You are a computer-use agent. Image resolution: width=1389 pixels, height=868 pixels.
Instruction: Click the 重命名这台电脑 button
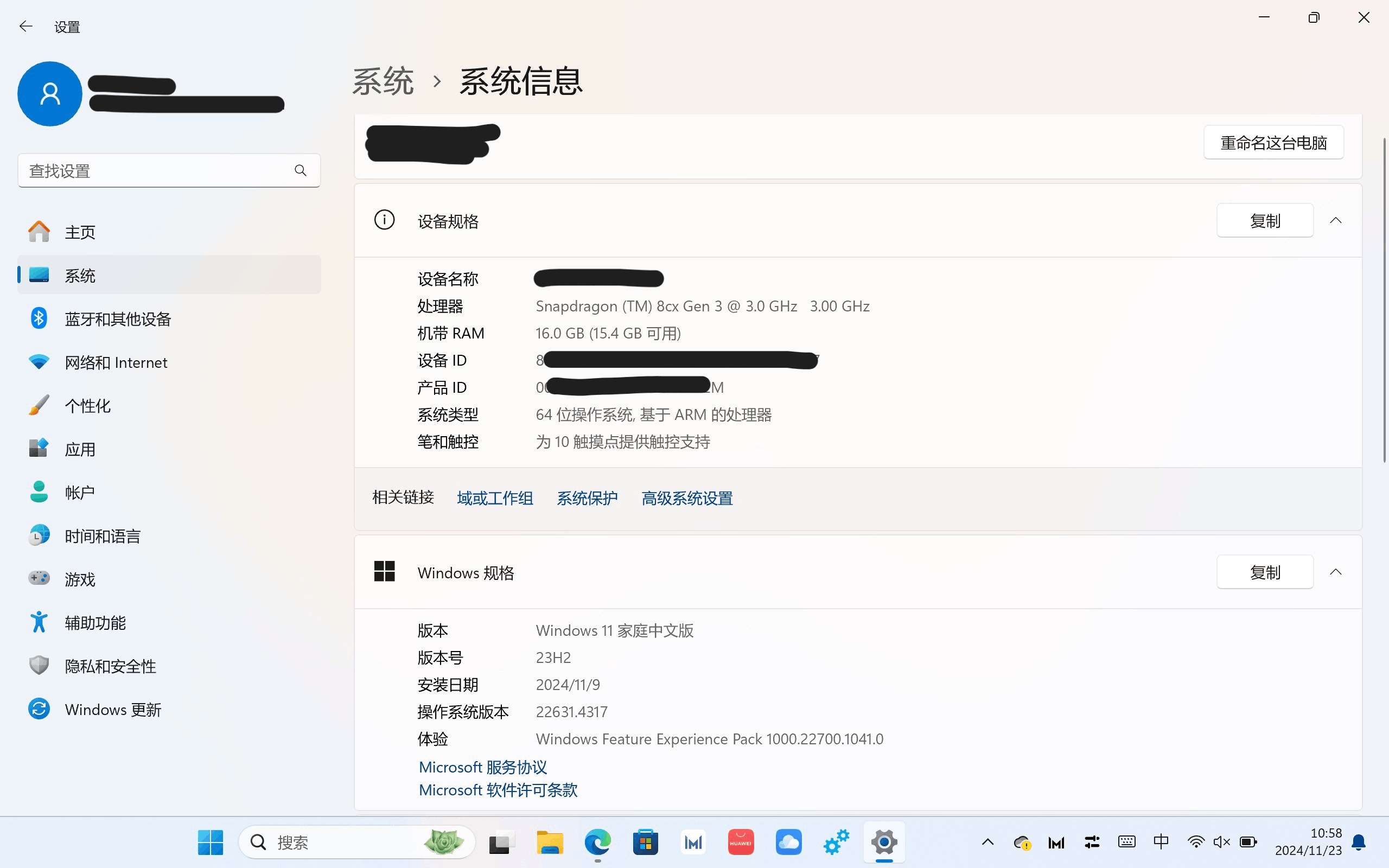pos(1273,142)
